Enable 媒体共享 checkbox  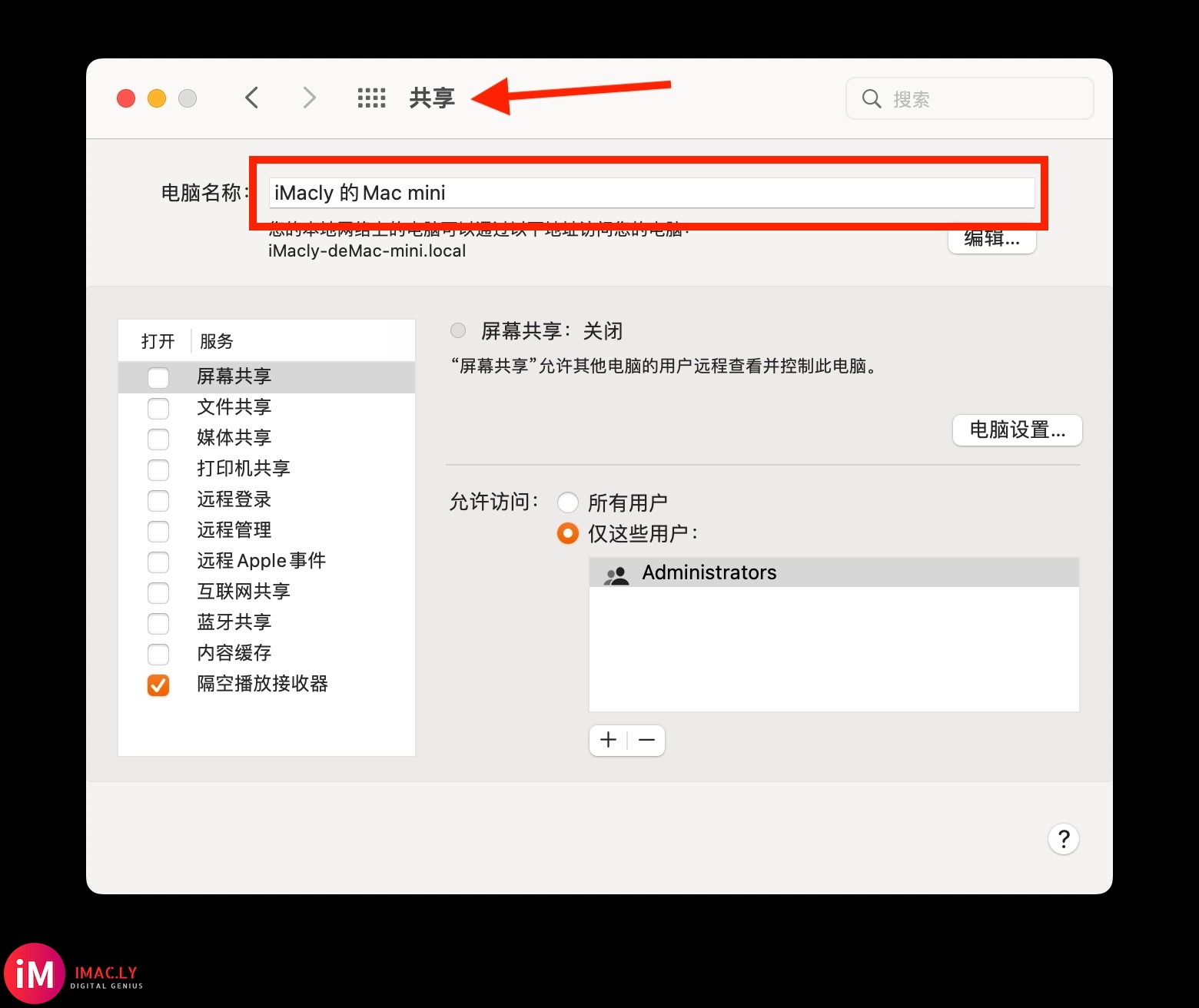tap(158, 439)
